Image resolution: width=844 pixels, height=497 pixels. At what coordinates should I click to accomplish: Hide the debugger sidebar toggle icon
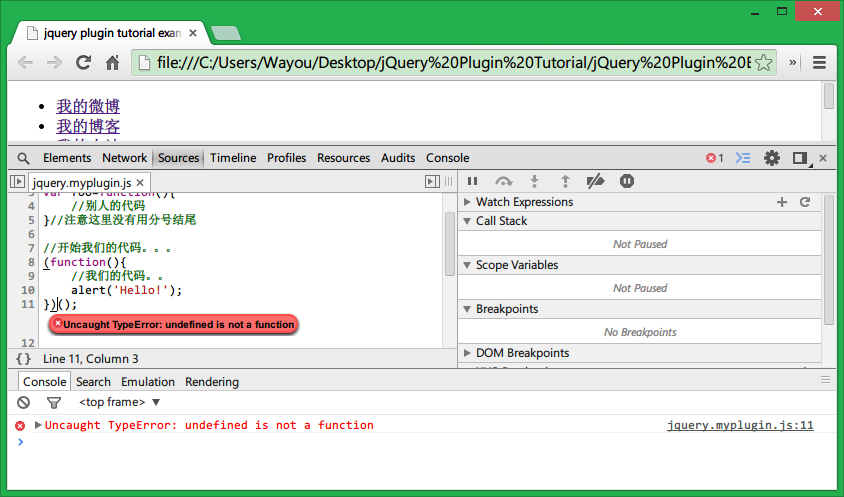pos(432,182)
